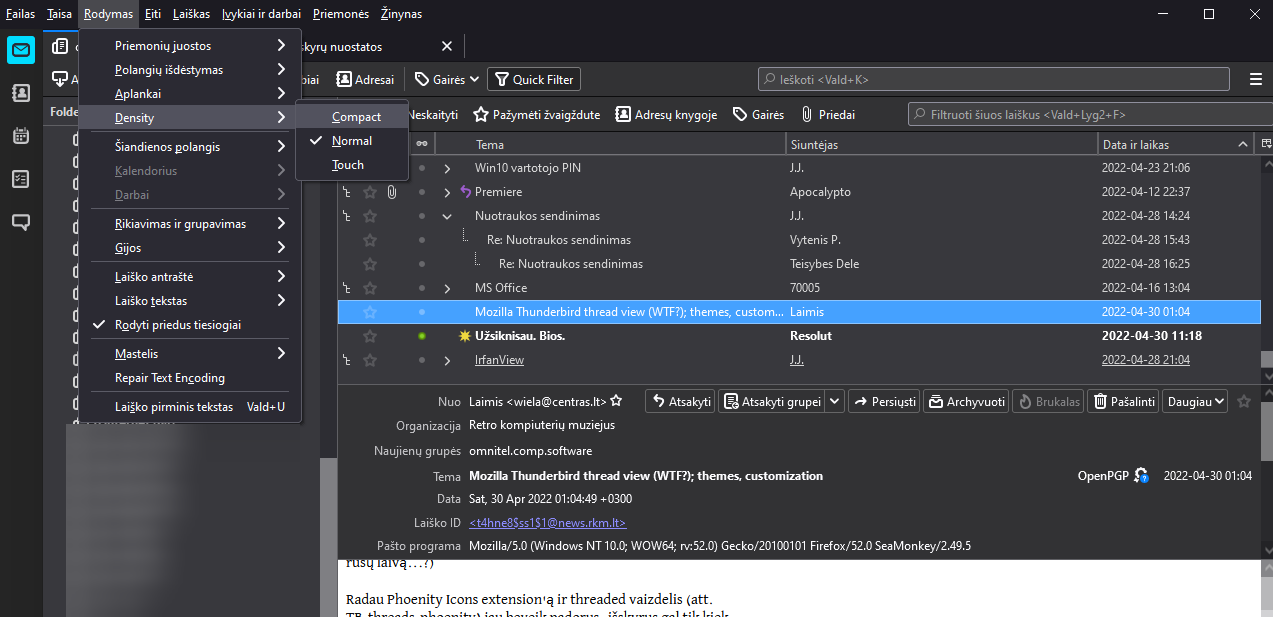Expand the Win10 vartotojo PIN thread
Image resolution: width=1273 pixels, height=617 pixels.
pos(447,168)
